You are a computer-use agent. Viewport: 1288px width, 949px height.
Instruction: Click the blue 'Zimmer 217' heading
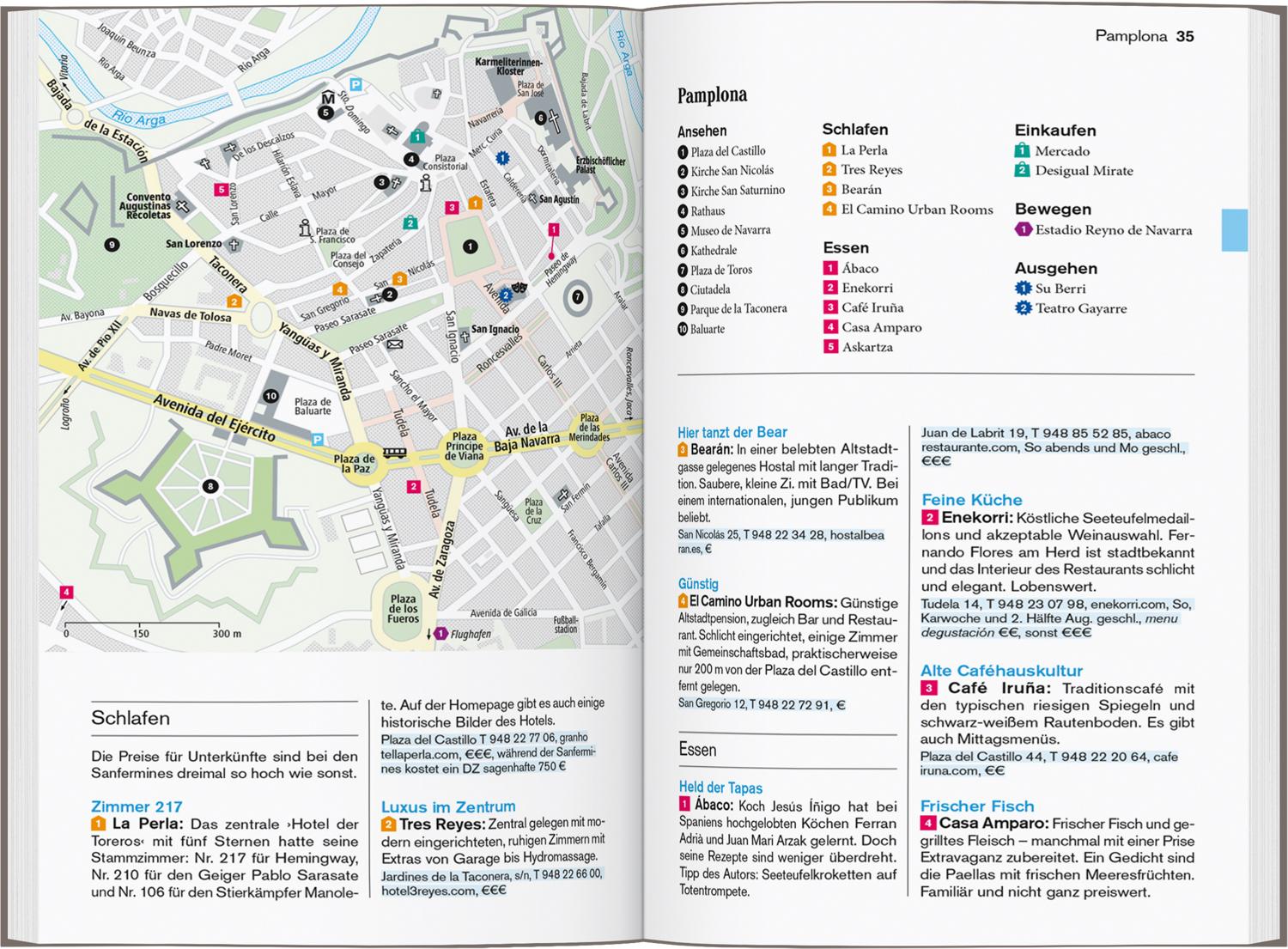pyautogui.click(x=137, y=806)
